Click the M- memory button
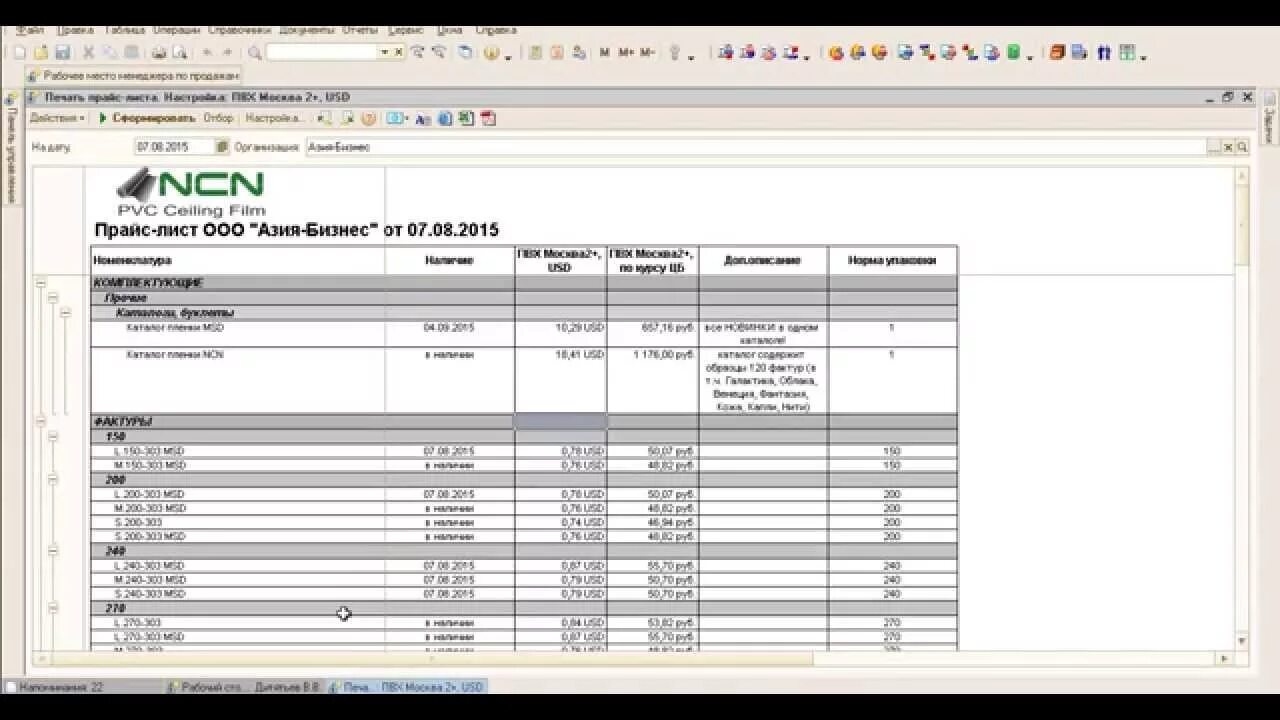This screenshot has height=720, width=1280. coord(648,52)
